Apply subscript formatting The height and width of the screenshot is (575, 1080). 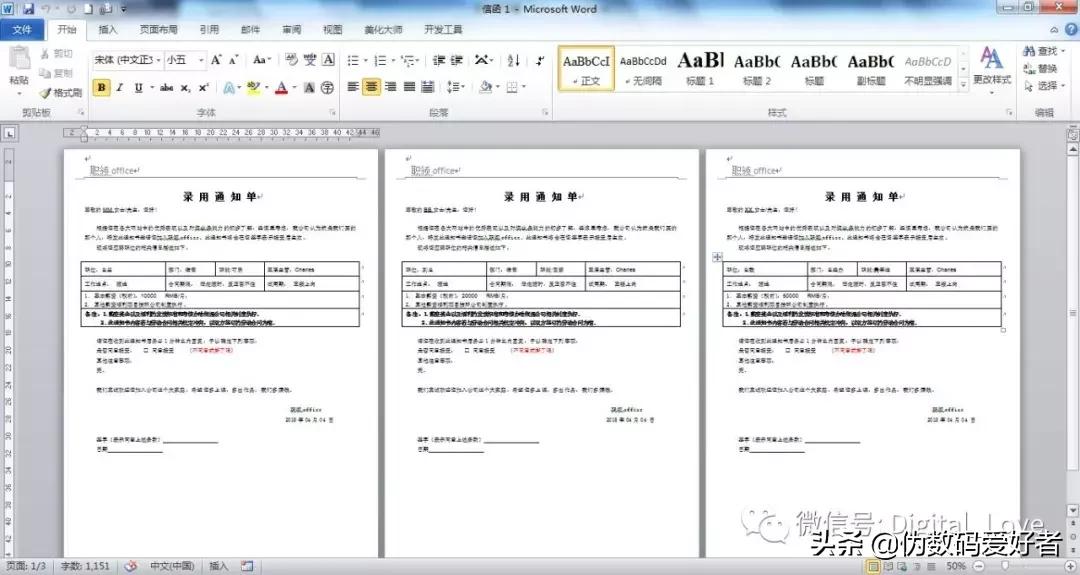(185, 87)
